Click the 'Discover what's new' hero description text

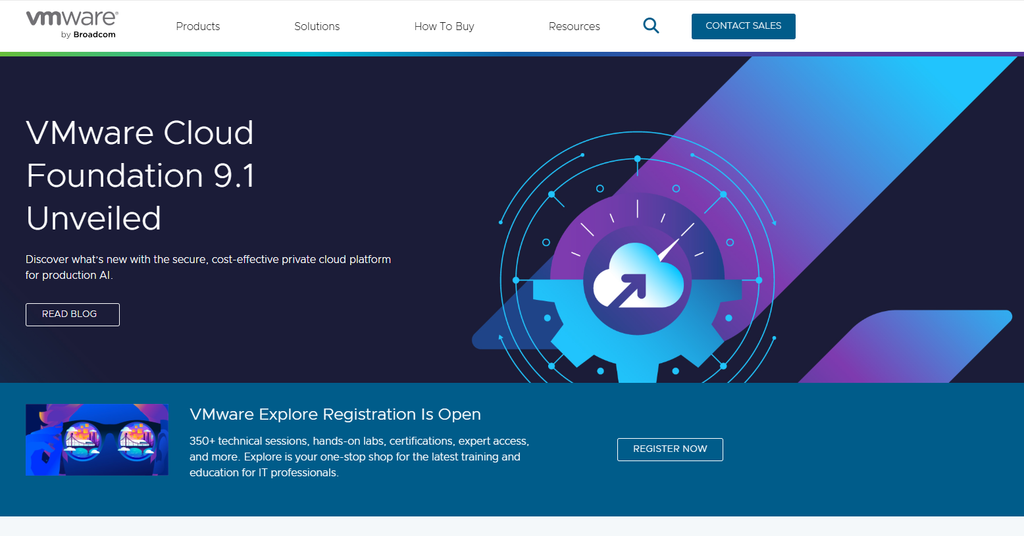[208, 267]
